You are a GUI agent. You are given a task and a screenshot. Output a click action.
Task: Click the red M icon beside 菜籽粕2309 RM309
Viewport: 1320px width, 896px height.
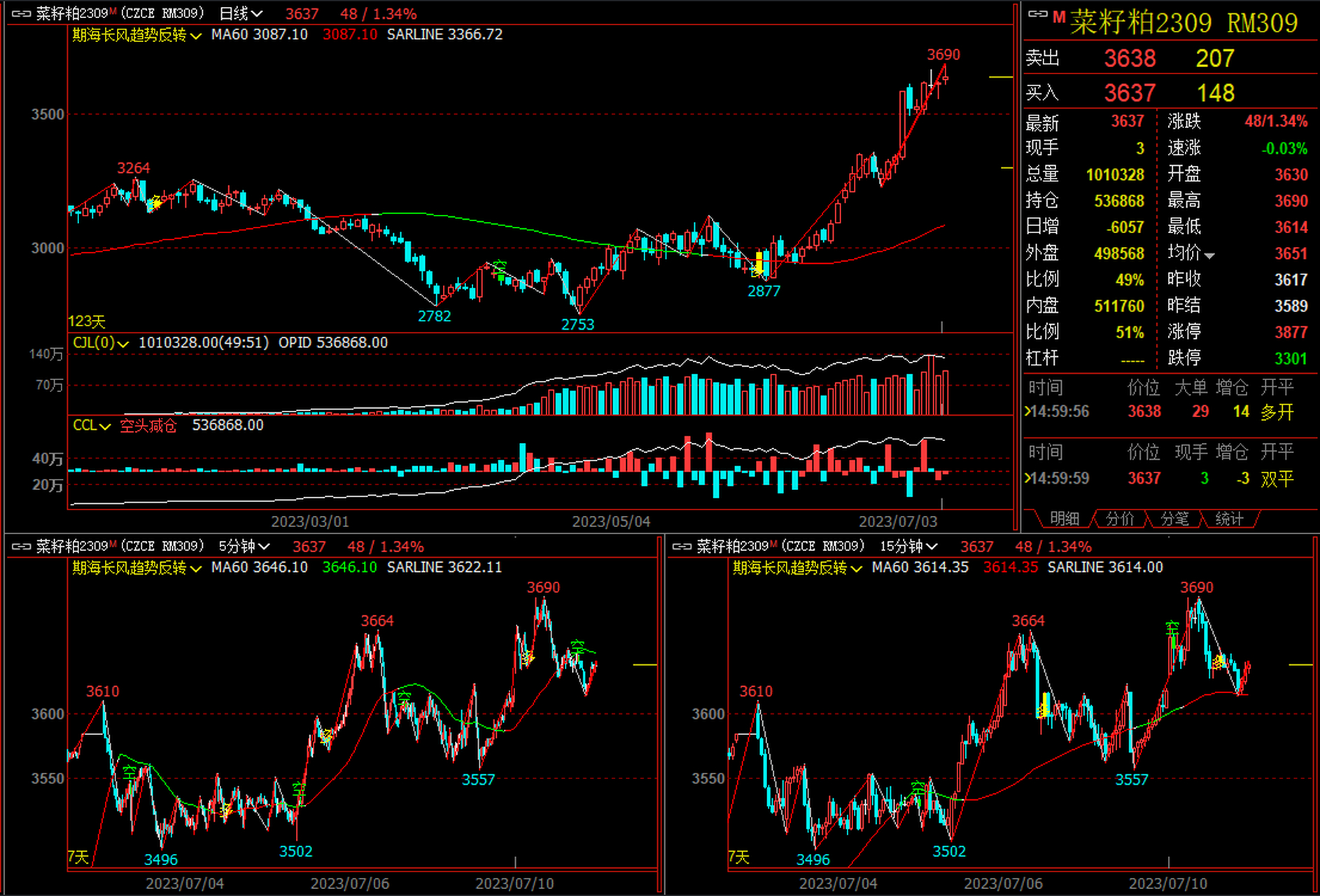(1059, 17)
